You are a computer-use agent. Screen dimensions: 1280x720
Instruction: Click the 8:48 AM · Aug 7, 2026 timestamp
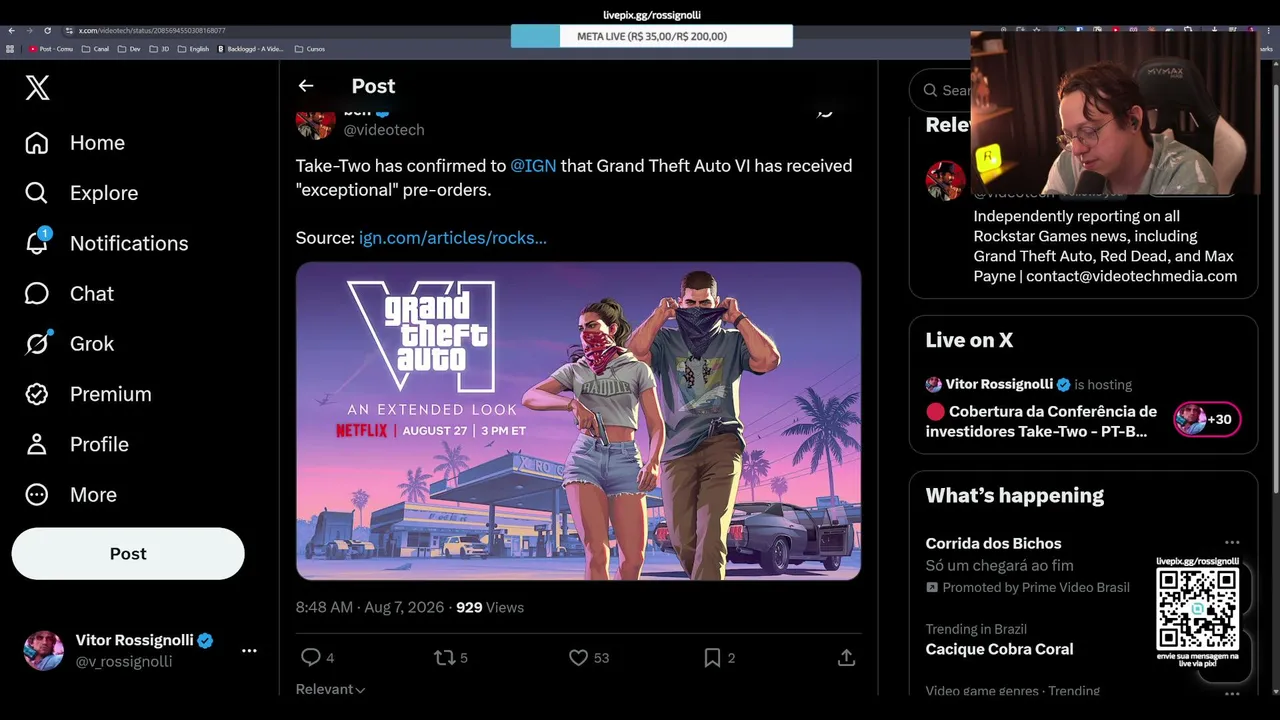click(x=370, y=607)
